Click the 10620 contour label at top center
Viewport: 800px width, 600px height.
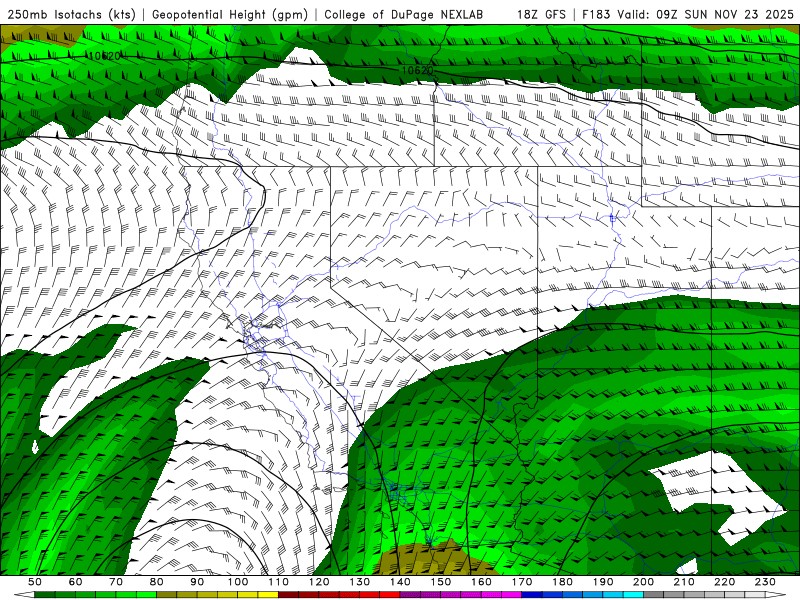[417, 70]
